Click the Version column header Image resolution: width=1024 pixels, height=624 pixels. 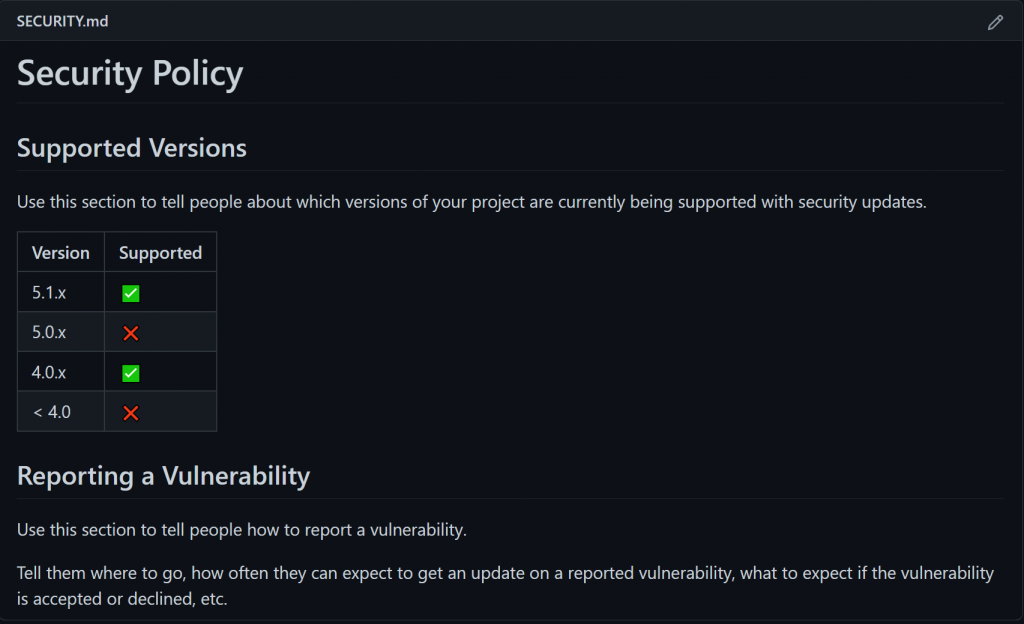(x=60, y=253)
